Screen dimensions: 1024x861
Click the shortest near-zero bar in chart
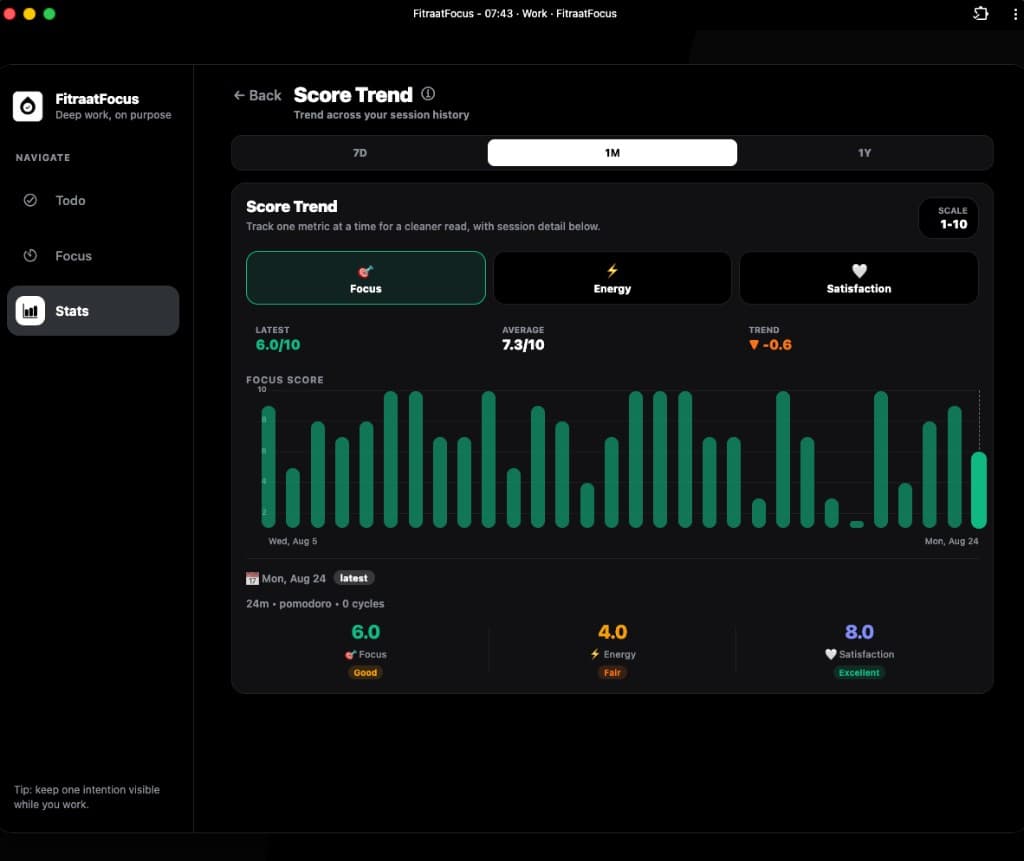(x=856, y=524)
